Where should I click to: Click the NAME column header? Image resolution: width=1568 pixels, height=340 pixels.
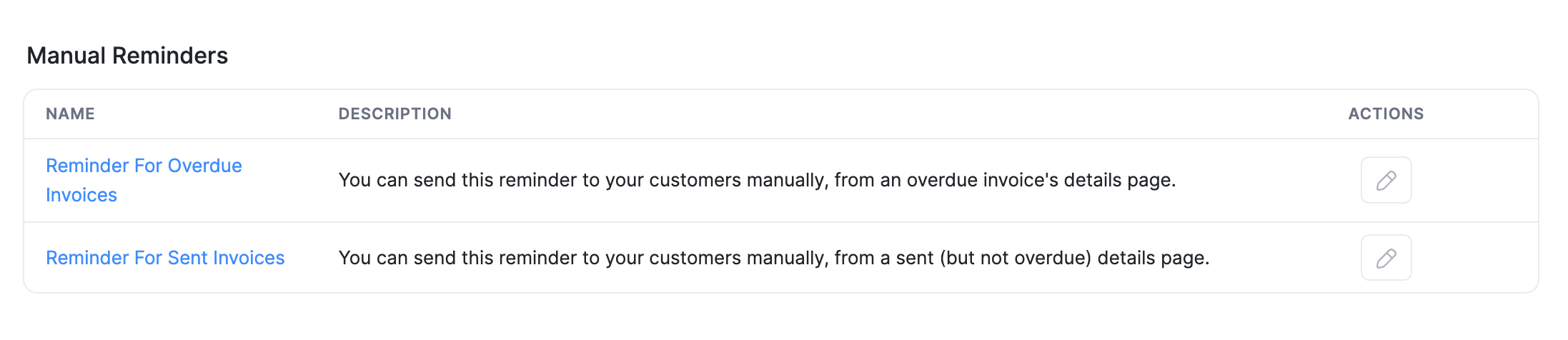coord(70,114)
